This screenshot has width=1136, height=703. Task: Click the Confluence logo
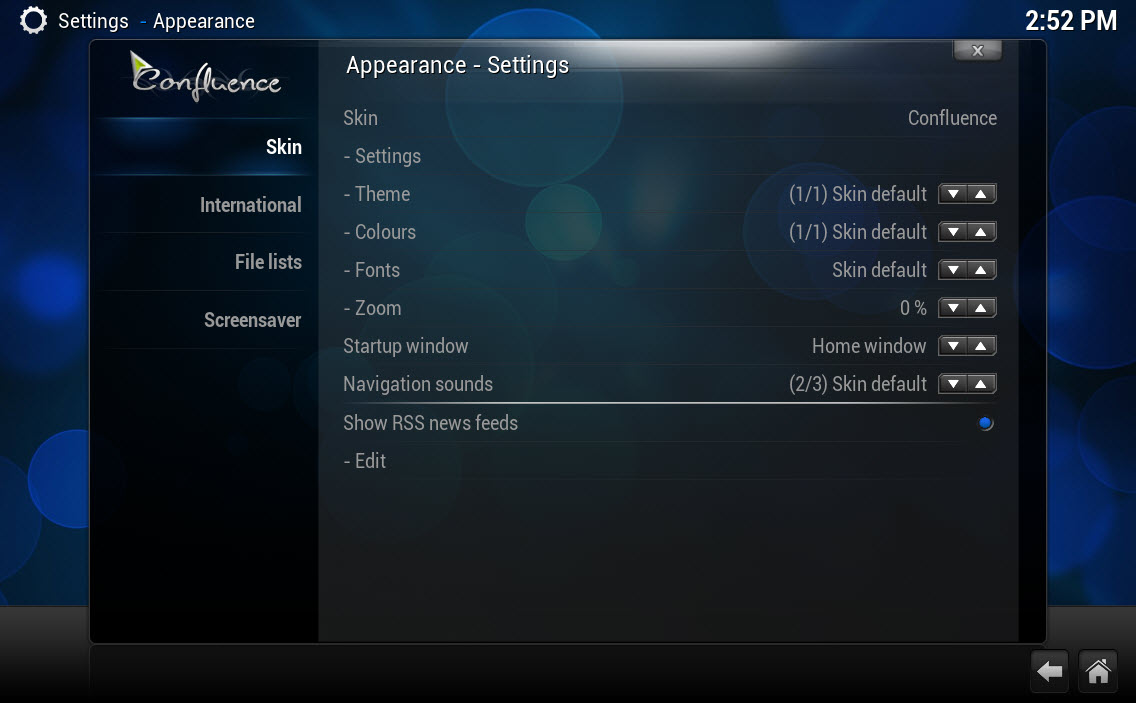pyautogui.click(x=206, y=77)
